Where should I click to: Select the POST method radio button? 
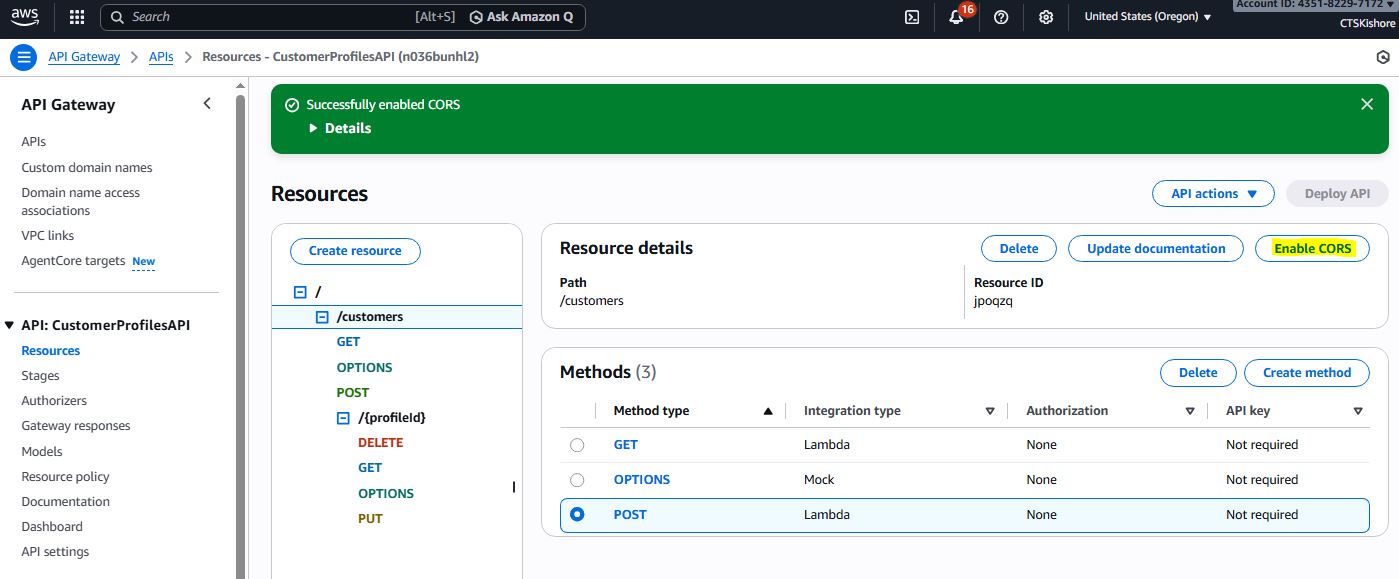577,515
